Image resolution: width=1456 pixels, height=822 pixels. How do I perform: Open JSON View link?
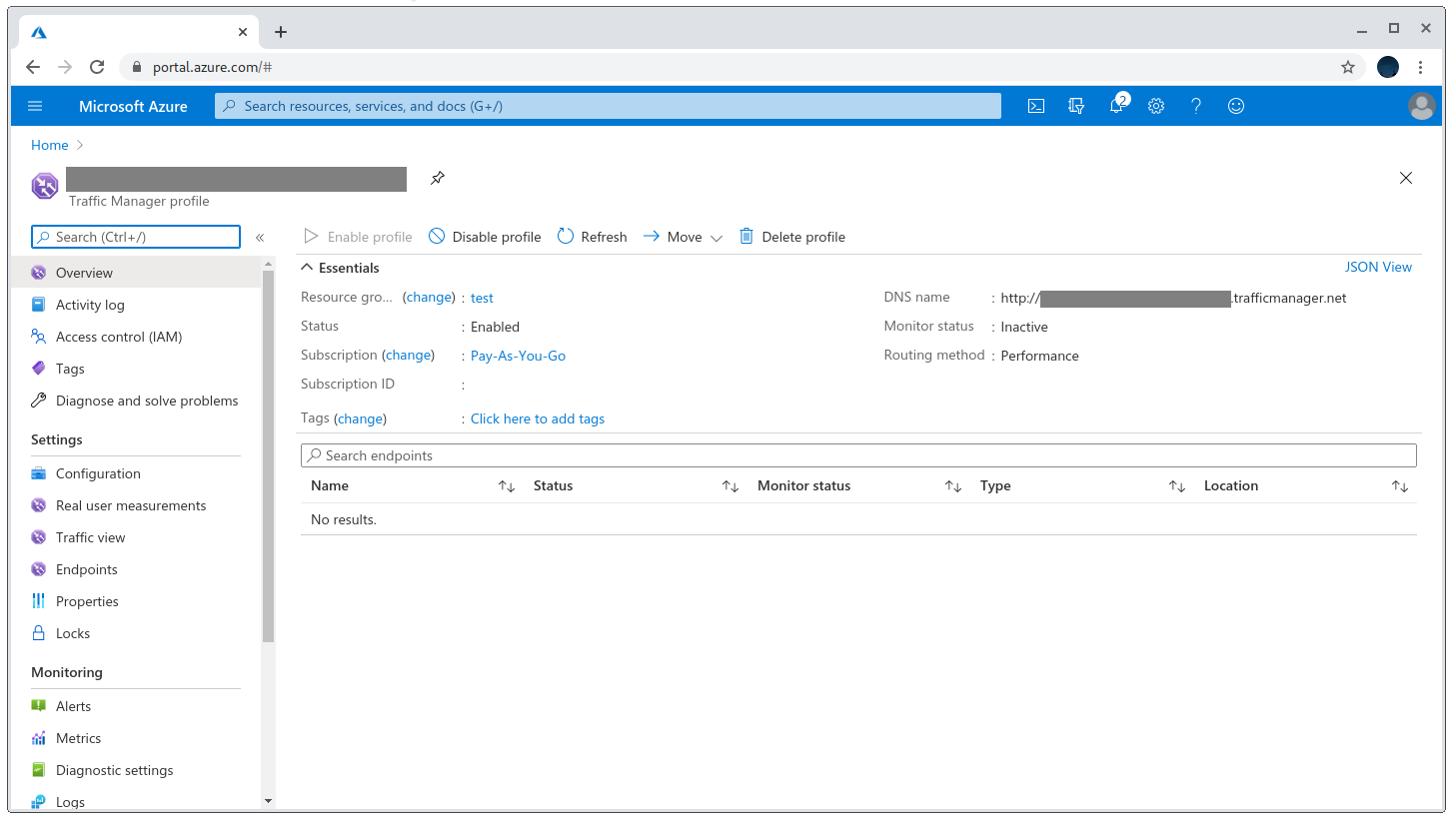pyautogui.click(x=1378, y=267)
